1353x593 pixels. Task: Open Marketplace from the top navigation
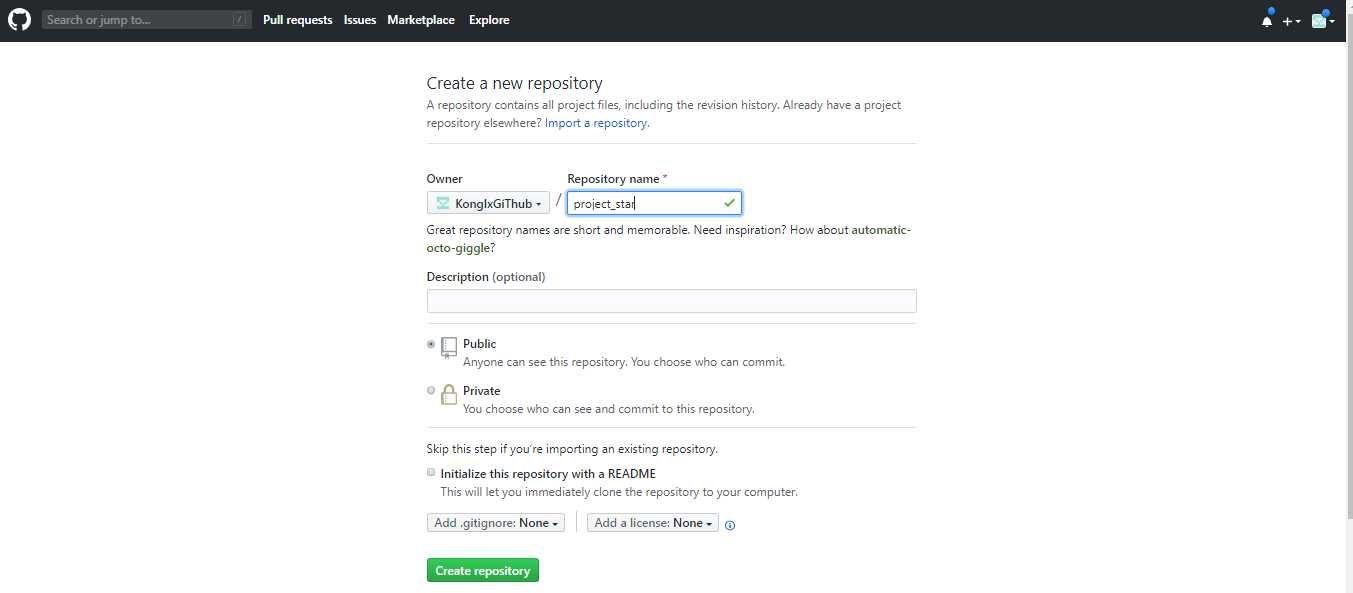coord(421,20)
